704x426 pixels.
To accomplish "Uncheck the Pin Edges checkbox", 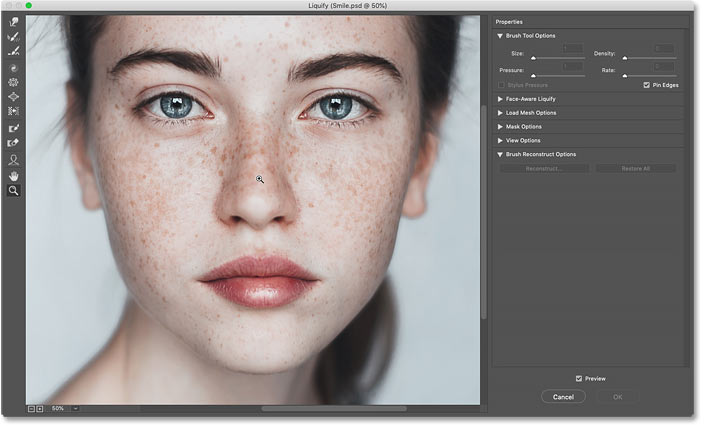I will coord(646,86).
